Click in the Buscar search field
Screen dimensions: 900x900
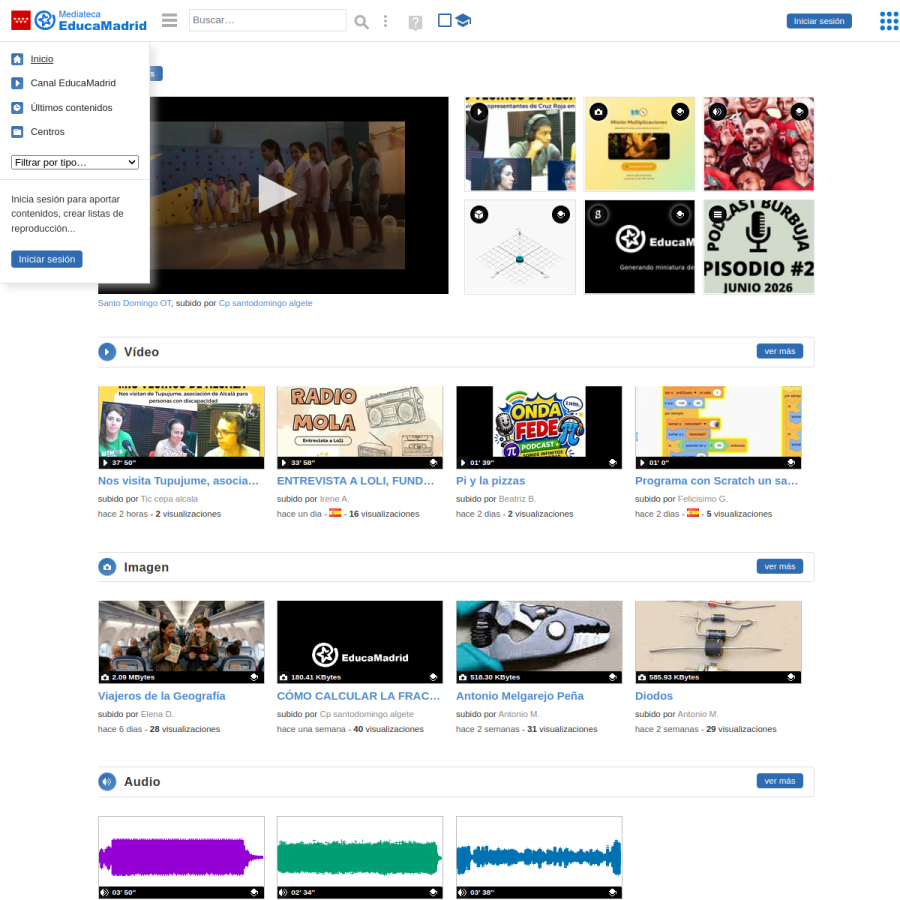coord(267,20)
